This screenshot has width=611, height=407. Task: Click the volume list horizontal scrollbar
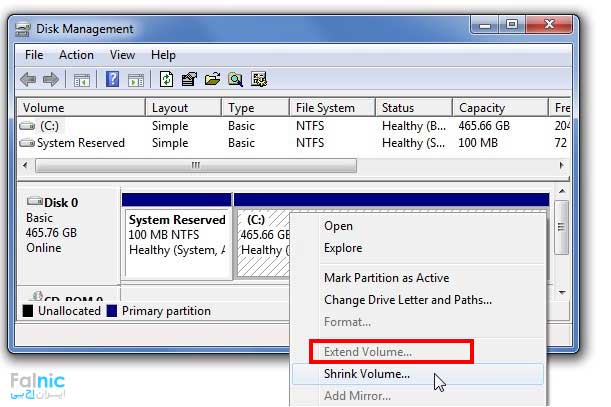(x=195, y=165)
